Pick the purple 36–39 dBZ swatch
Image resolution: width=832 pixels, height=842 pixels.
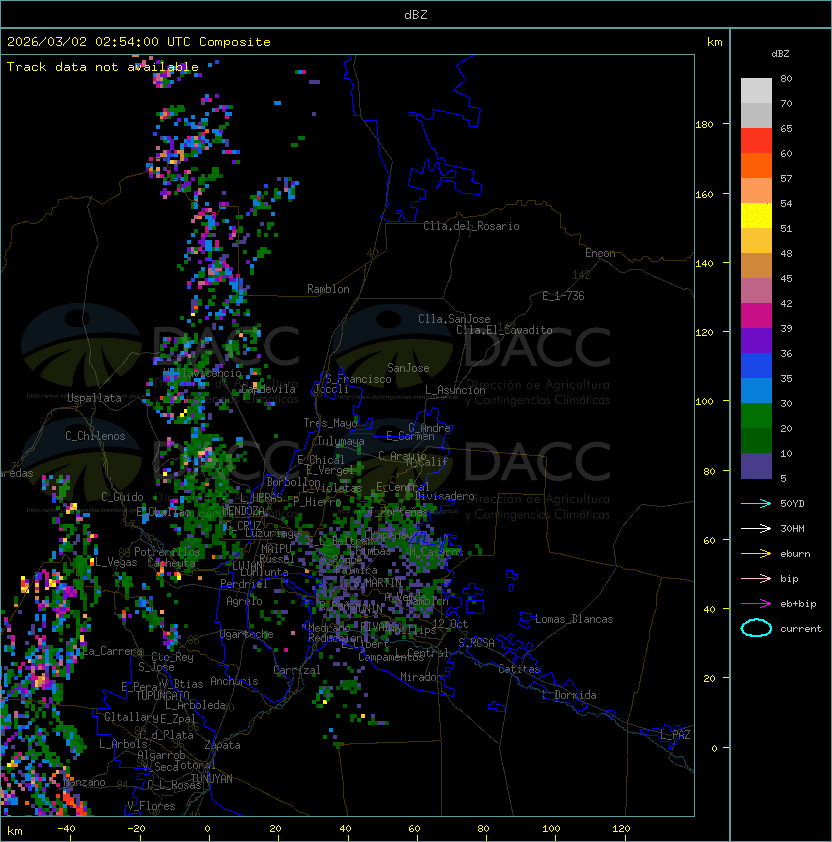756,340
